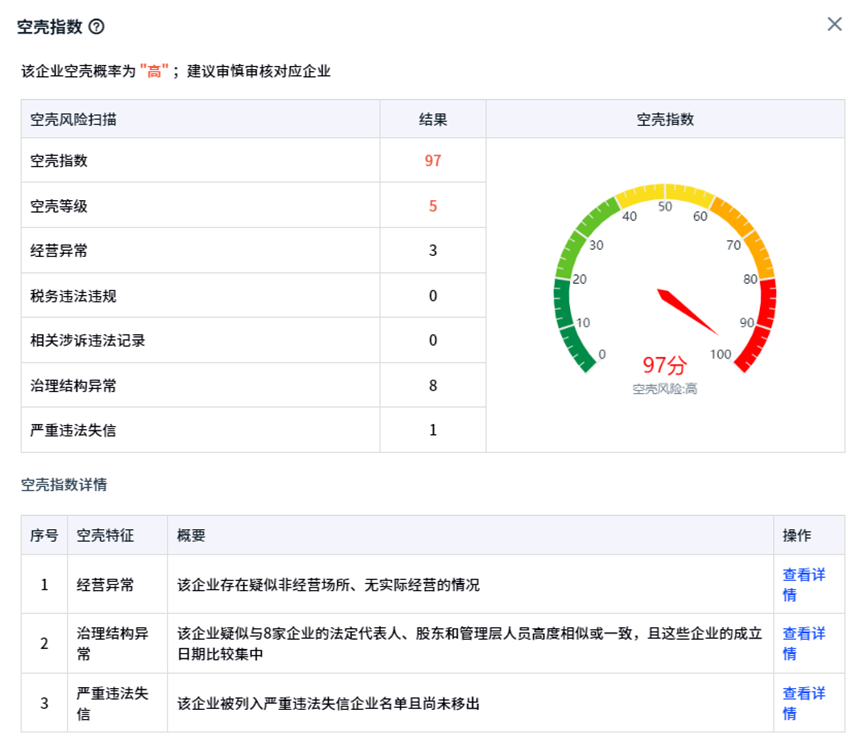Click the red needle on the gauge

coord(688,312)
